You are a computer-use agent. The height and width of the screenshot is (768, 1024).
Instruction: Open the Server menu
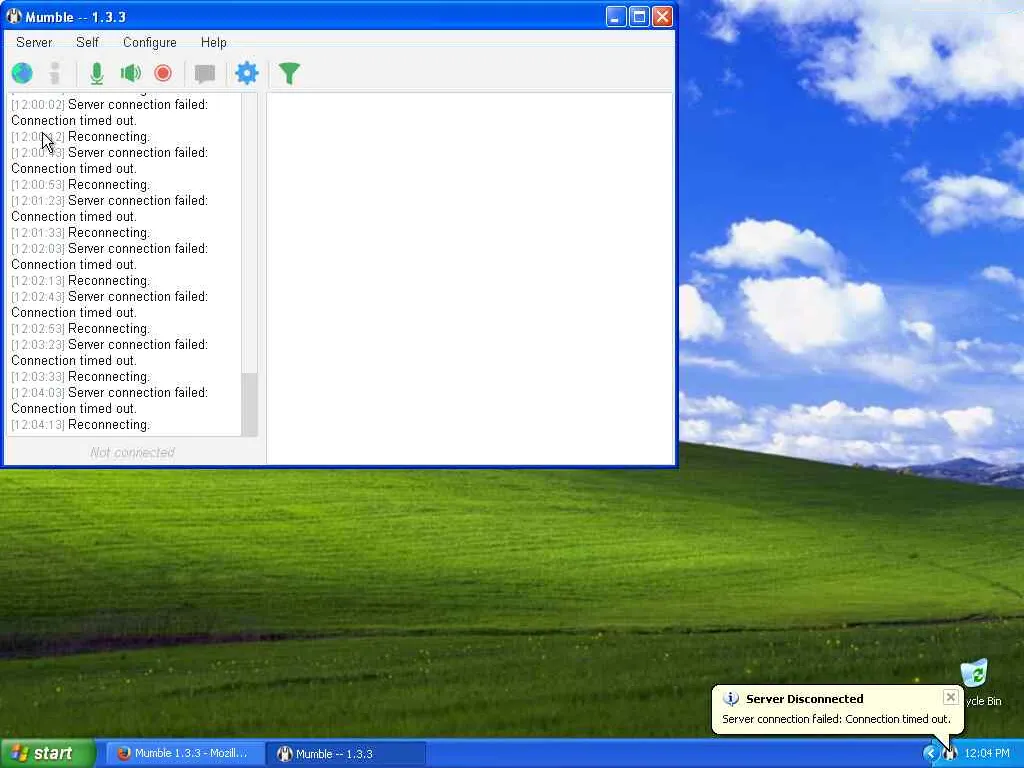[x=34, y=42]
